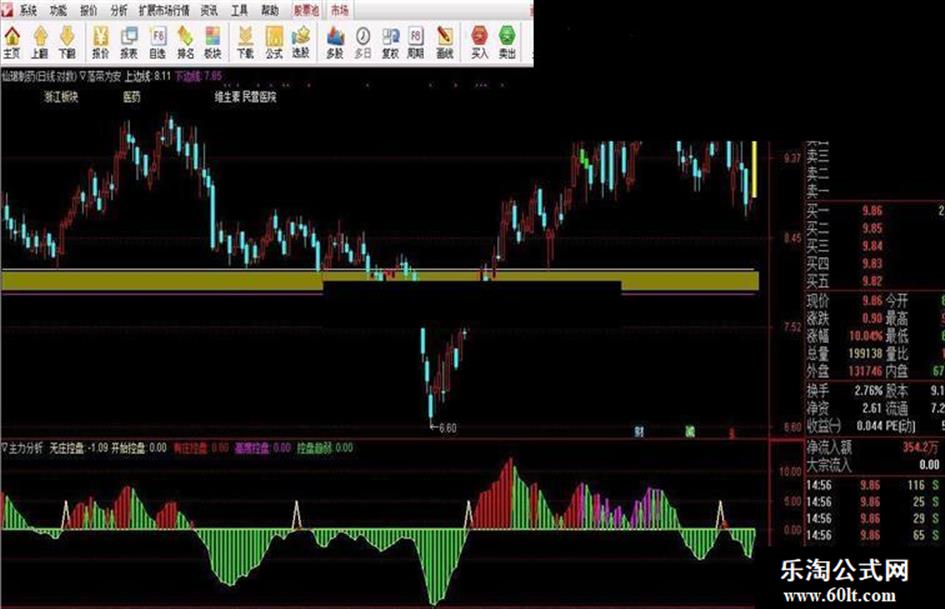Select the 画线 draw line tool
This screenshot has height=609, width=945.
[x=445, y=43]
